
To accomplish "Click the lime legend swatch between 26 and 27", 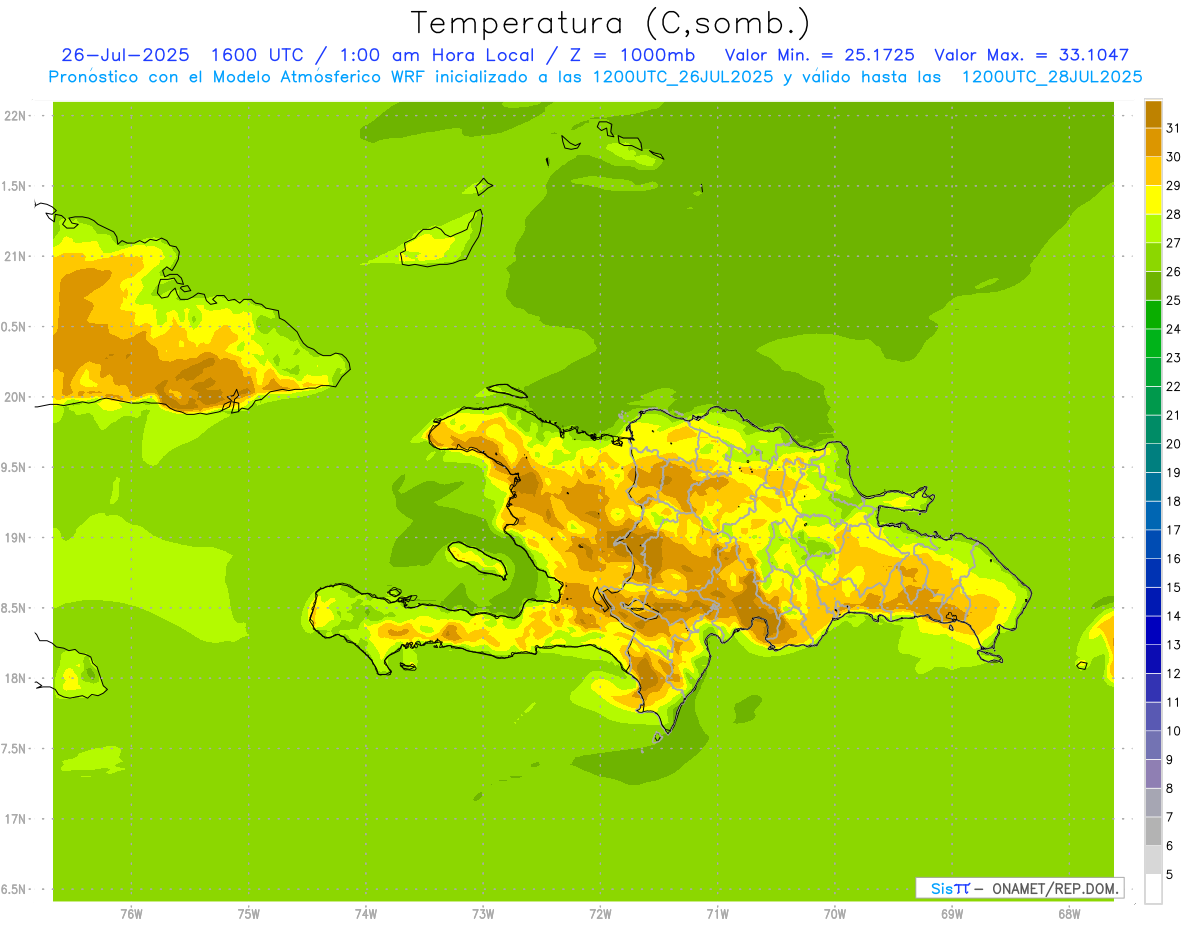I will point(1153,257).
